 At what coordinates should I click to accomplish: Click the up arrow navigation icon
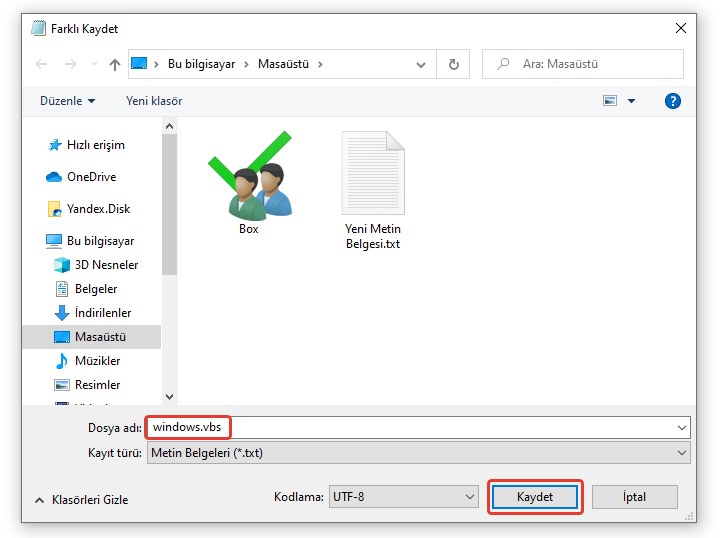114,64
